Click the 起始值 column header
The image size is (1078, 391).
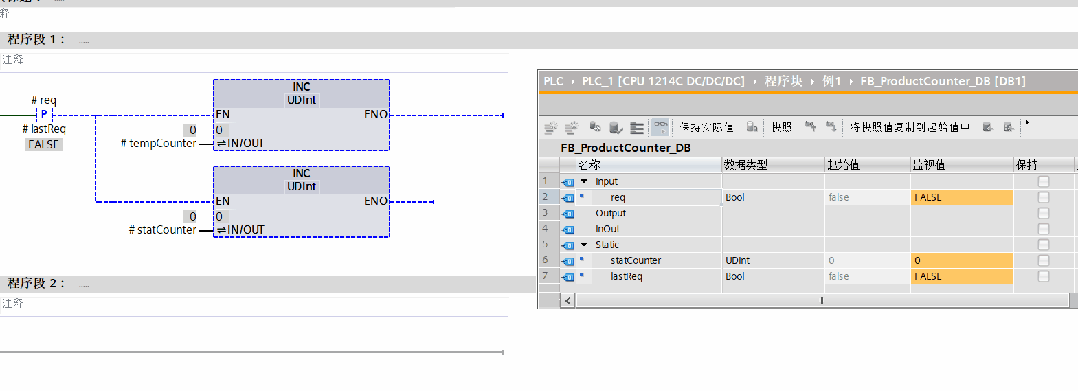(868, 165)
